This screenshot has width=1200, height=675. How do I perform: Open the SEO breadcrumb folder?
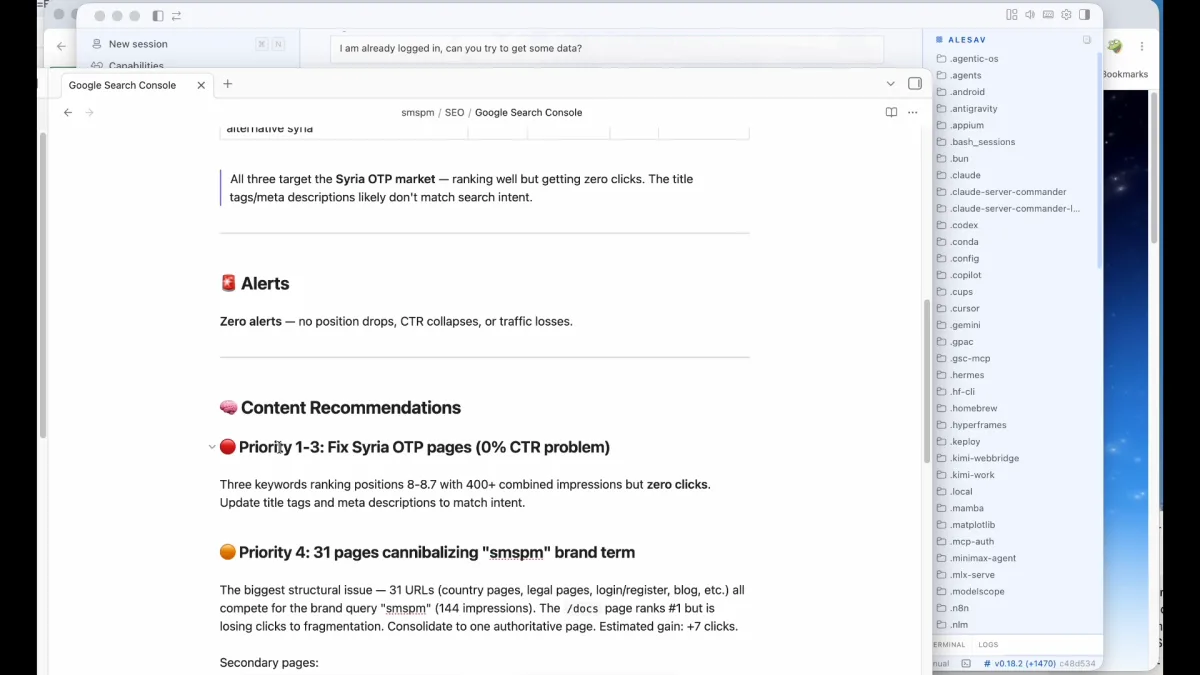454,113
